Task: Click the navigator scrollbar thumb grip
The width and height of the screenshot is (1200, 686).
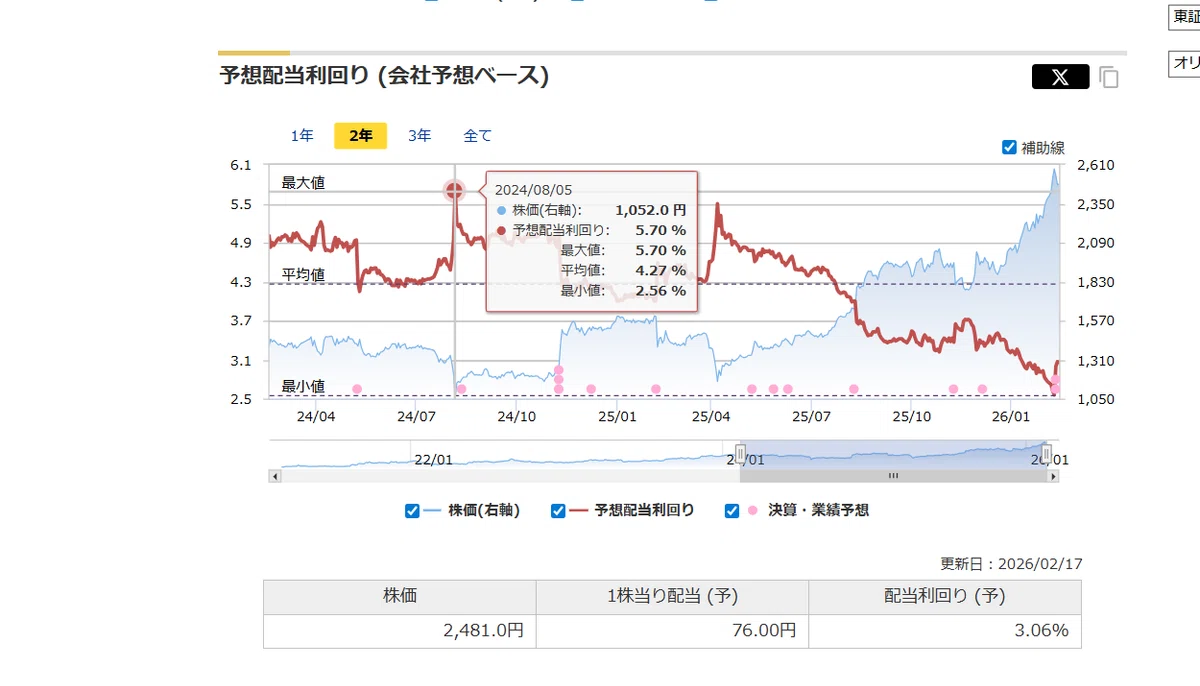Action: tap(893, 476)
